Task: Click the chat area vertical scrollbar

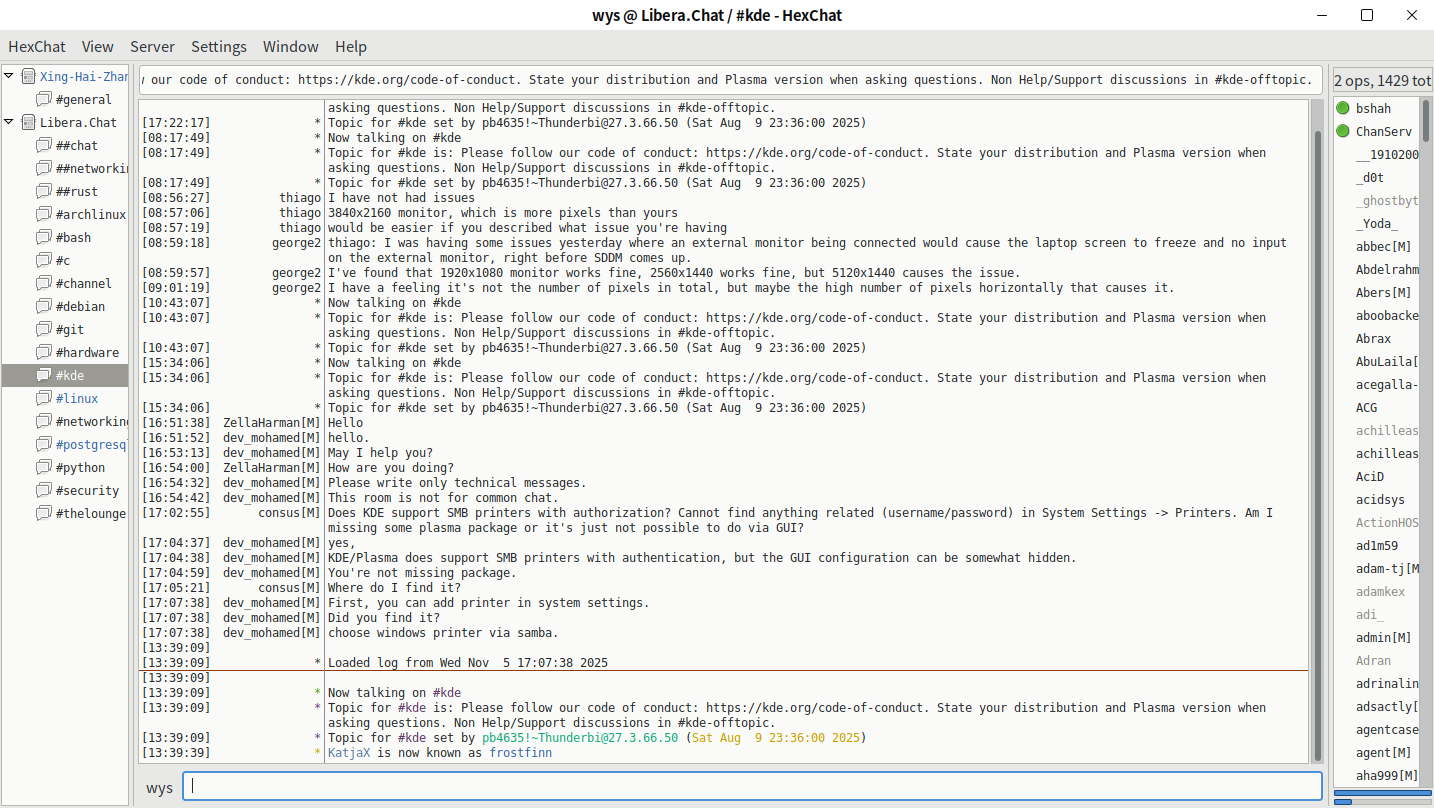Action: (x=1317, y=430)
